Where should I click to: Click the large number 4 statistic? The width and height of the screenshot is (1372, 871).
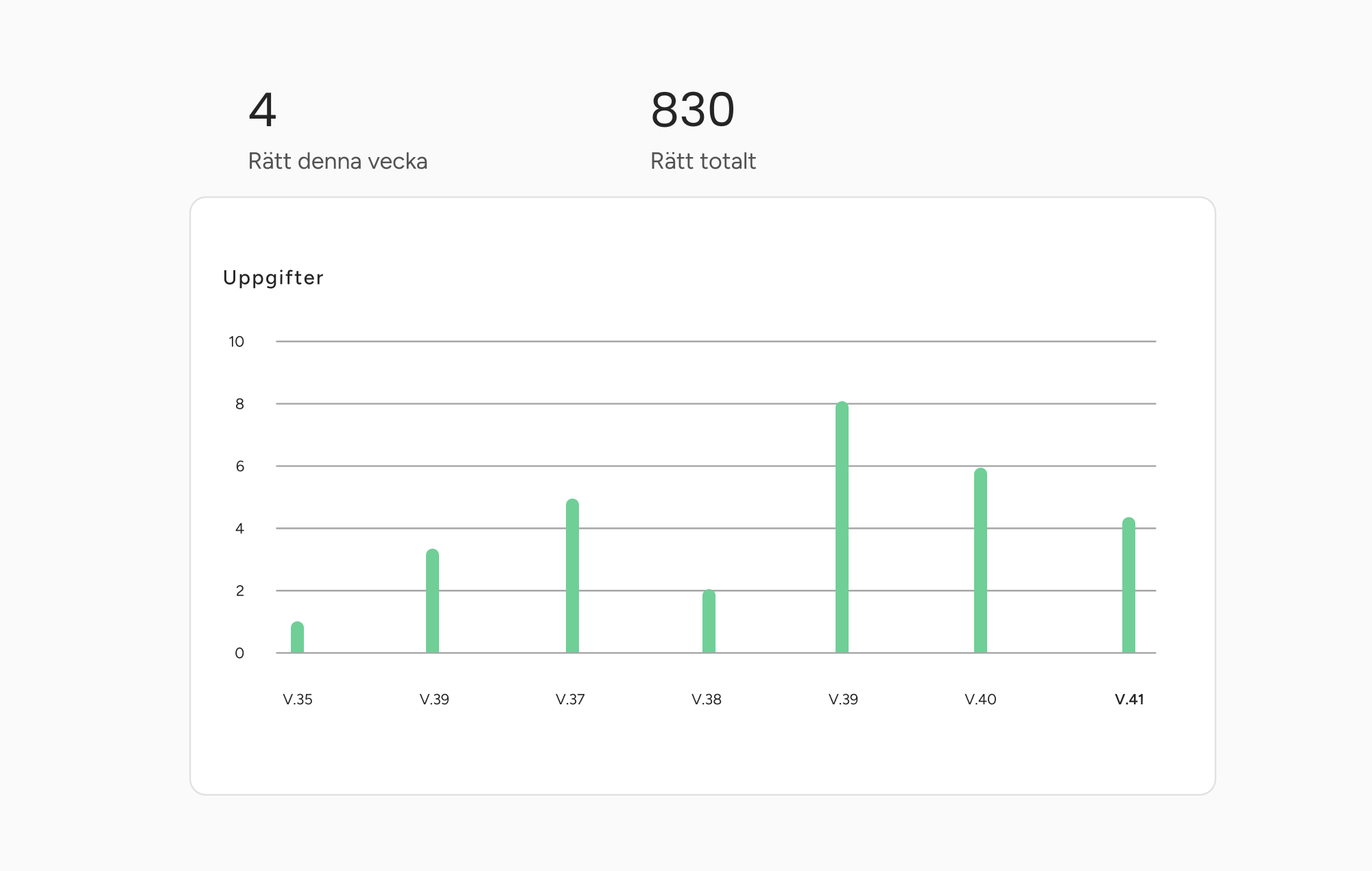pos(262,110)
